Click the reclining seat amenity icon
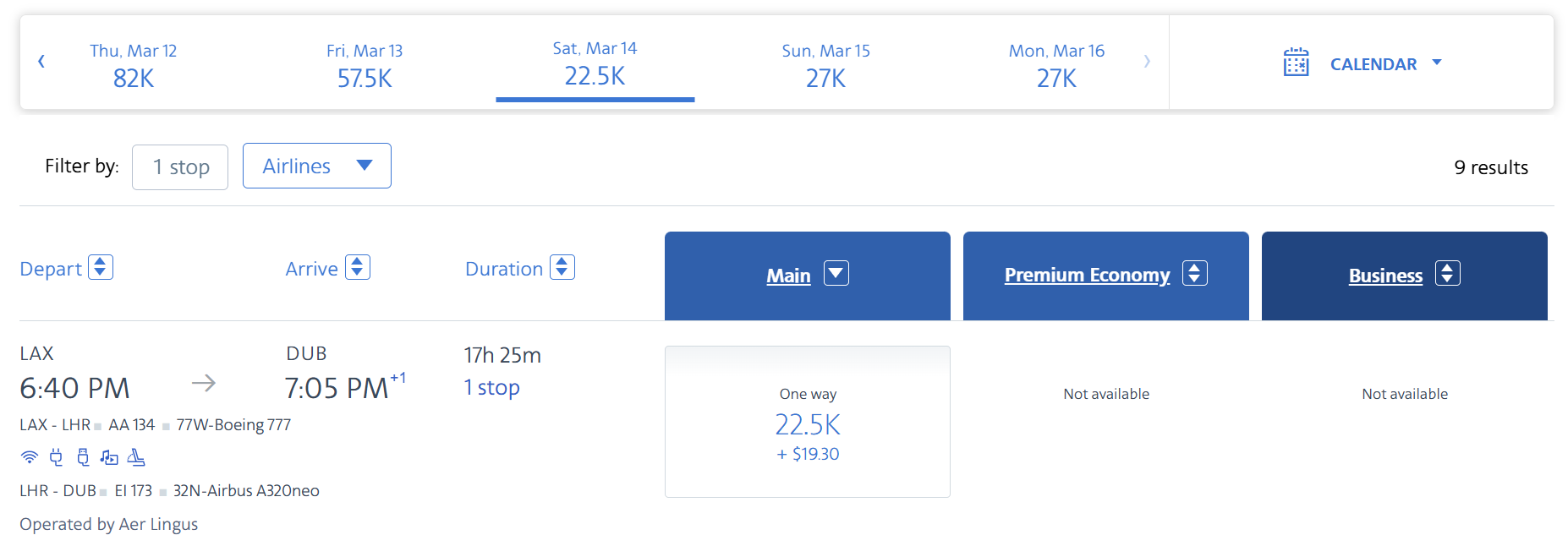This screenshot has height=546, width=1568. click(x=136, y=457)
